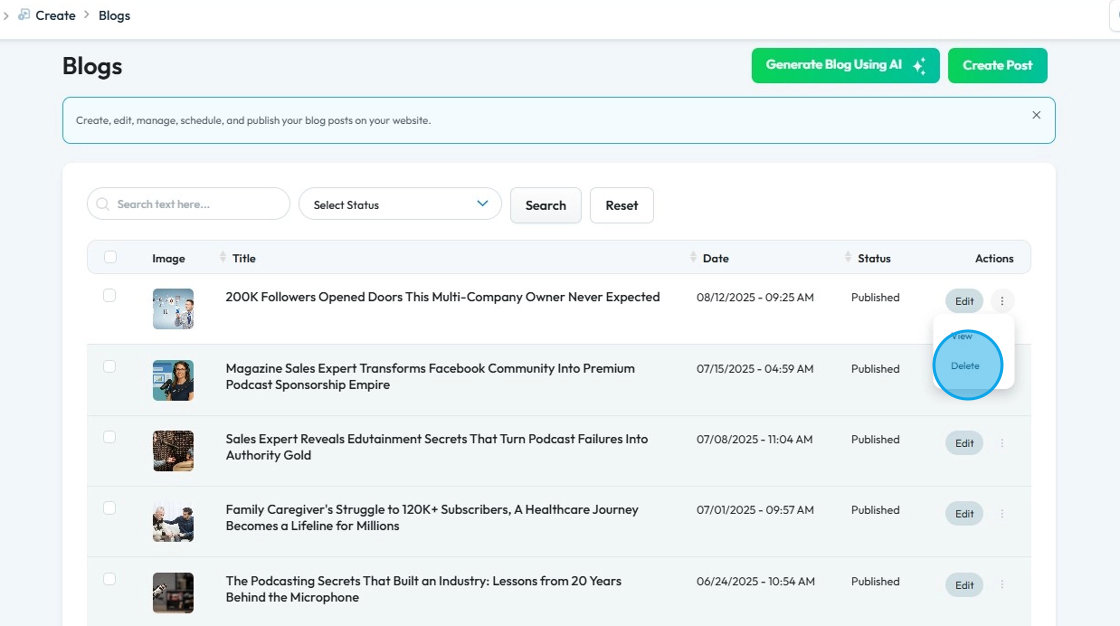Toggle the select-all checkbox in table header
Image resolution: width=1120 pixels, height=626 pixels.
tap(110, 257)
